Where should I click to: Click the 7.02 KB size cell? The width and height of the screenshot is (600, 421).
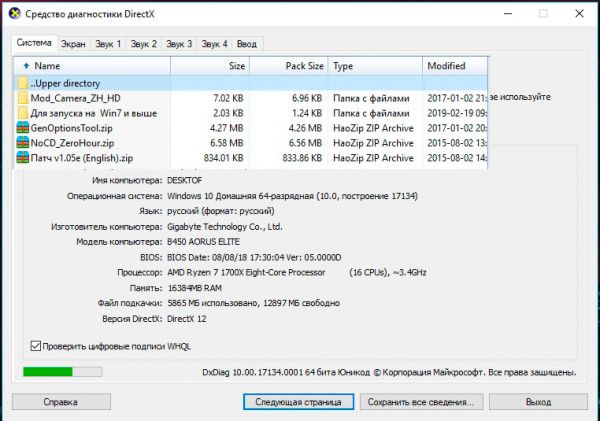[x=228, y=98]
